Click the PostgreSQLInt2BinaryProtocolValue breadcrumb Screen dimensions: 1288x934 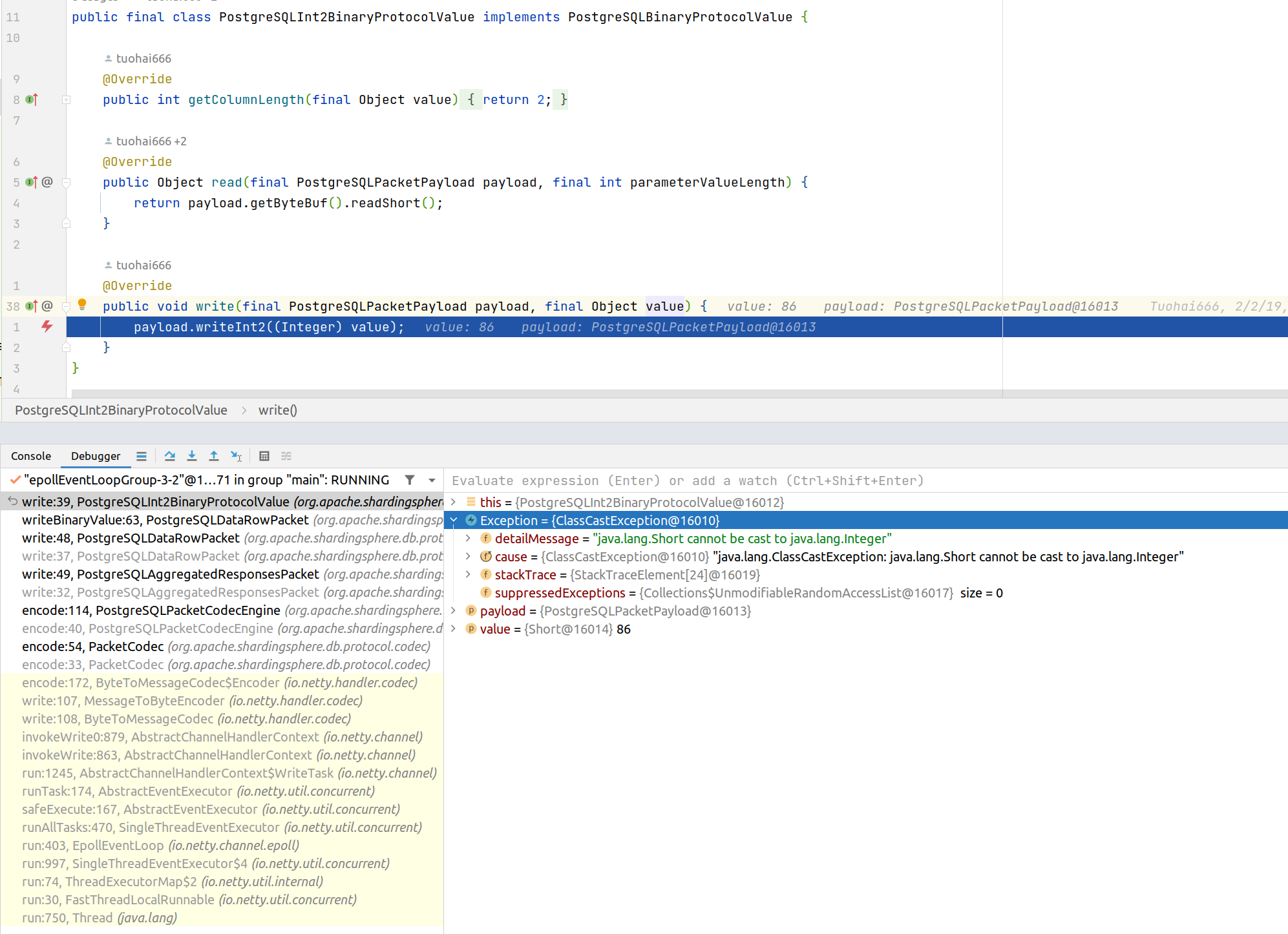pos(121,410)
